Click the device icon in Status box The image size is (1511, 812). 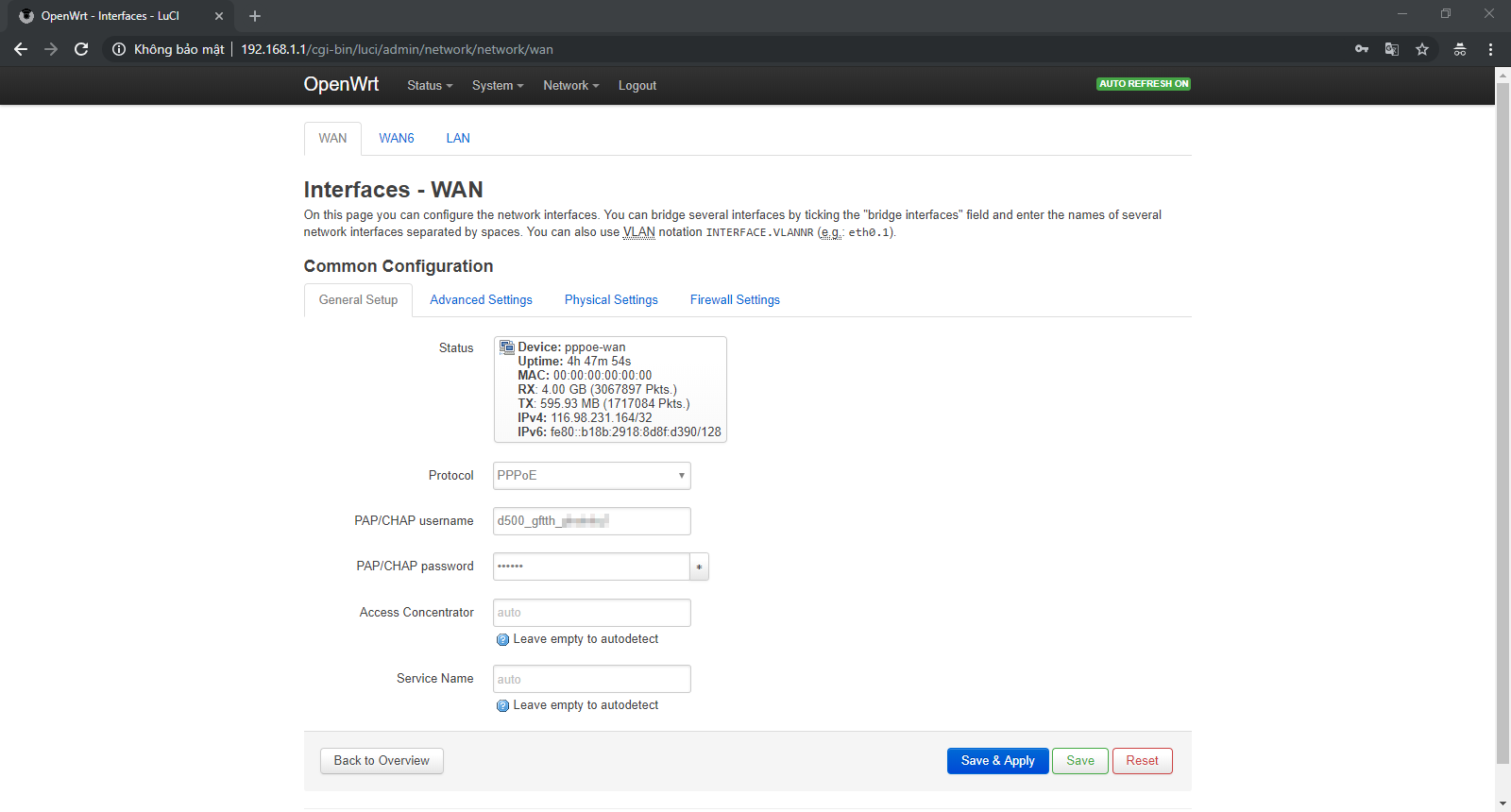[507, 347]
